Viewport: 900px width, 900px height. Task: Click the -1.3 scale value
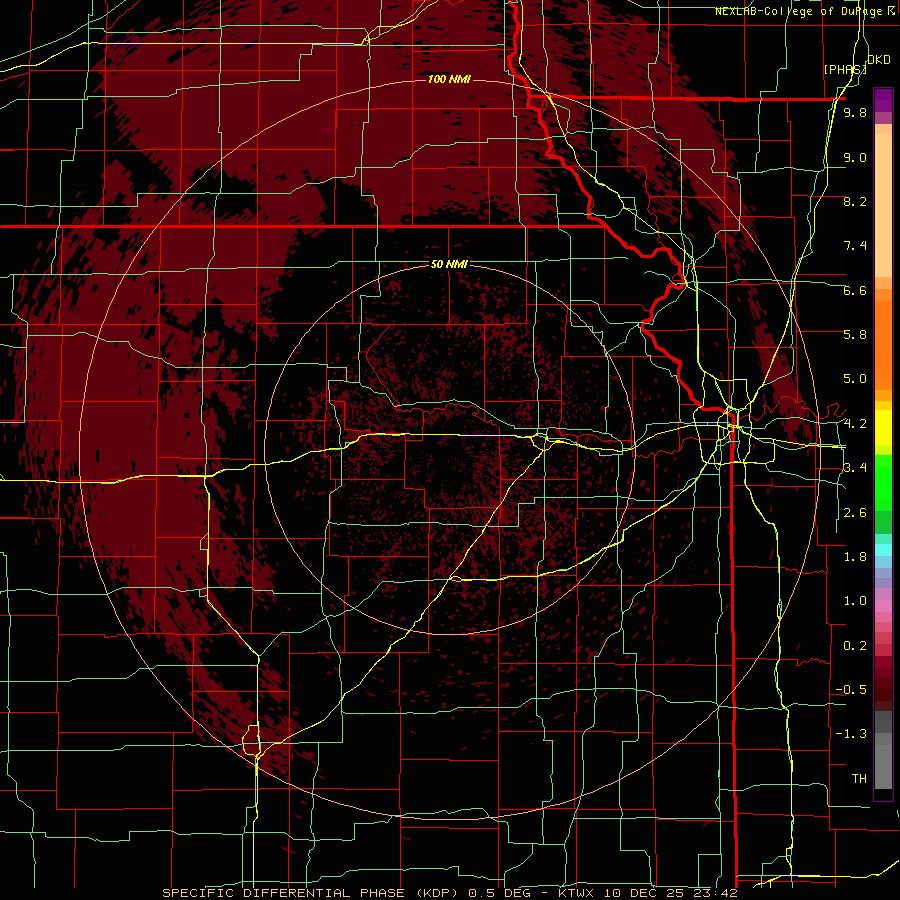(851, 734)
